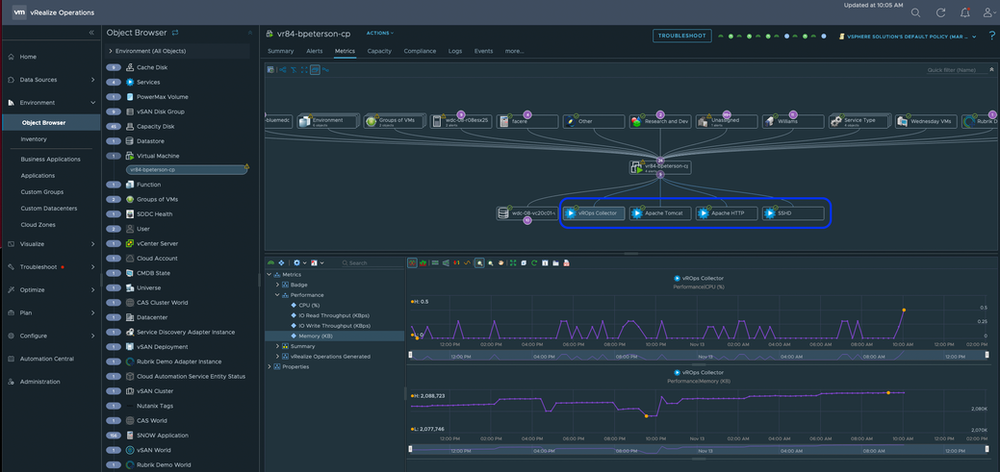
Task: Click the blue crosshair icon above Metrics tree
Action: point(281,262)
